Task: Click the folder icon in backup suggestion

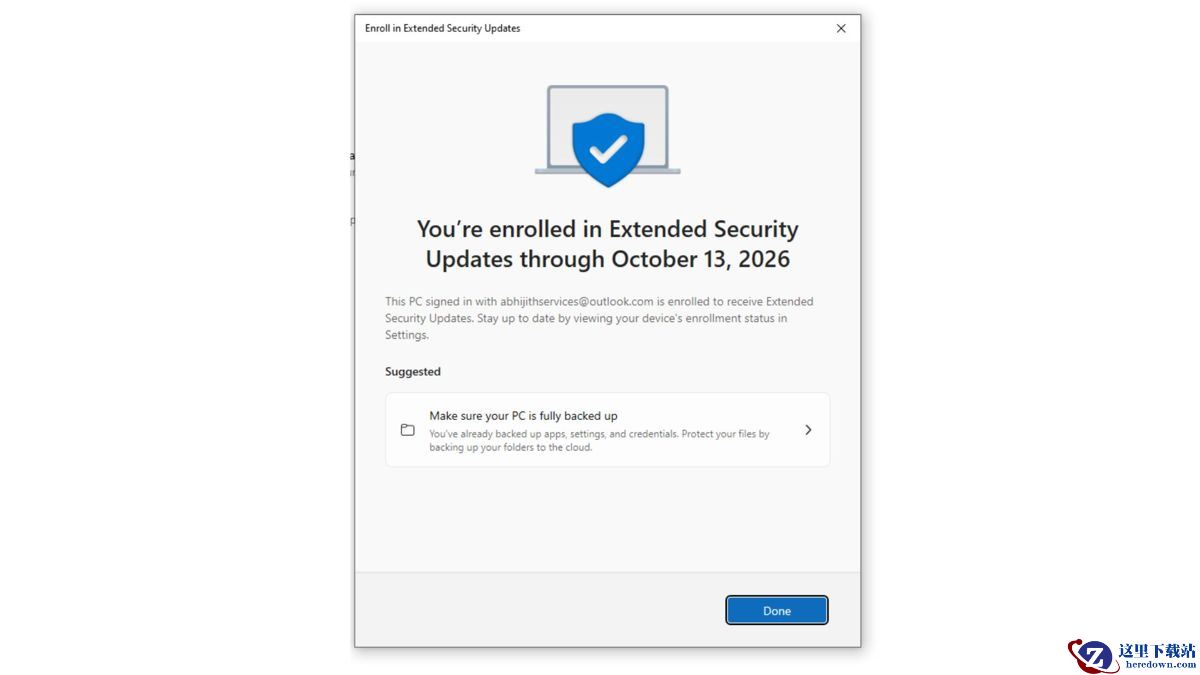Action: (408, 430)
